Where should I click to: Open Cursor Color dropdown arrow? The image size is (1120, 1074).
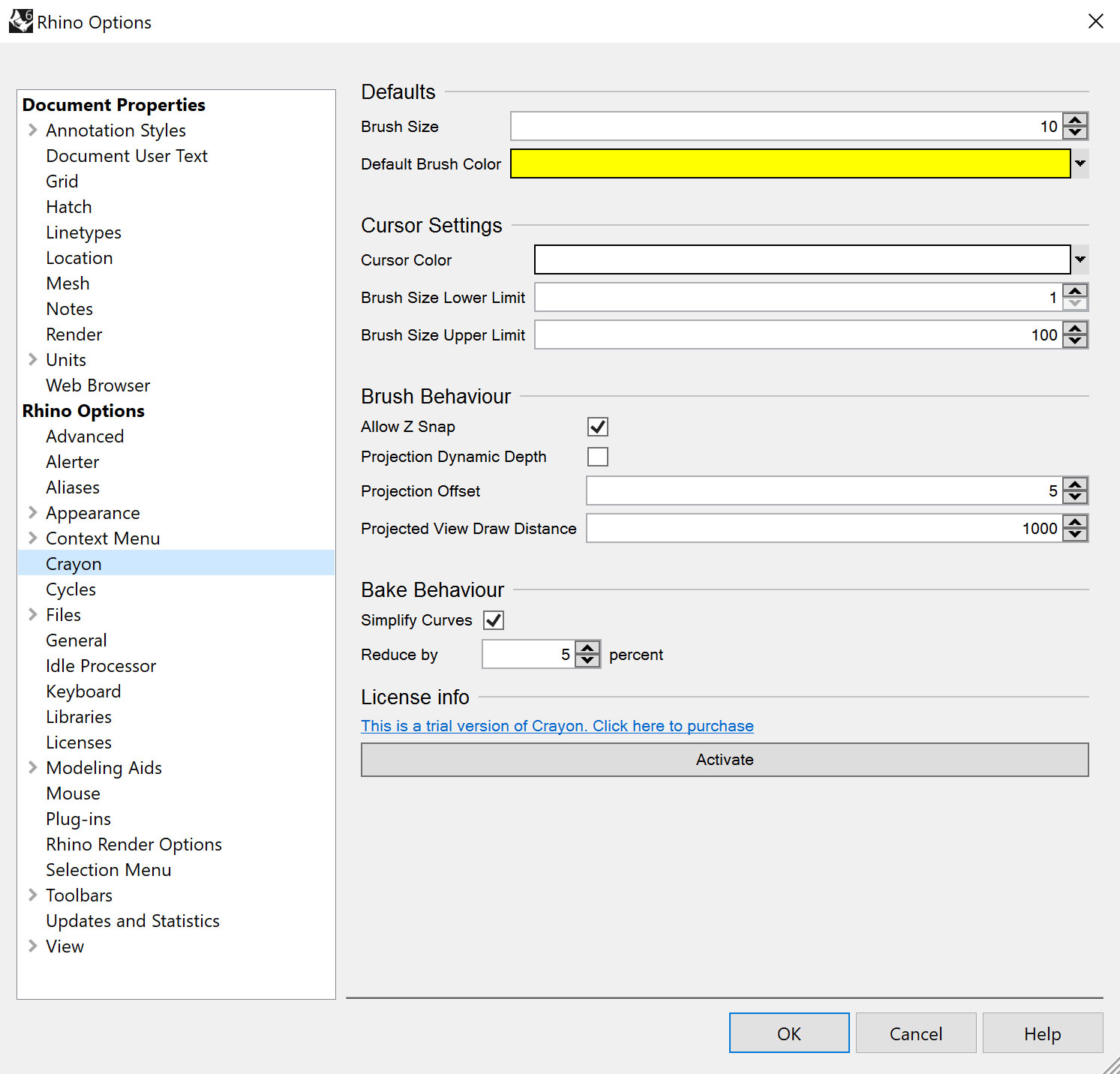click(1080, 259)
